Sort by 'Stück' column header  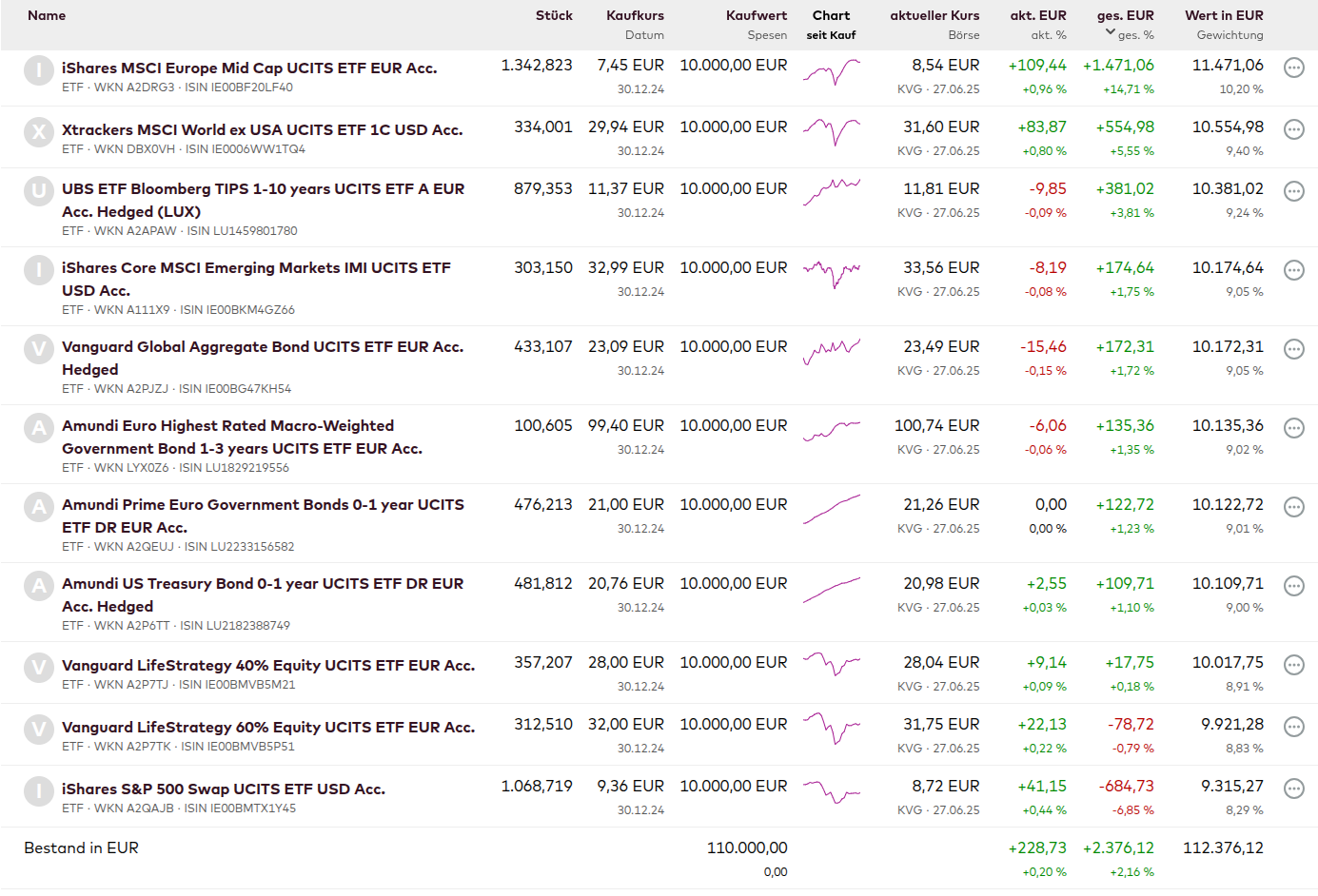coord(554,15)
